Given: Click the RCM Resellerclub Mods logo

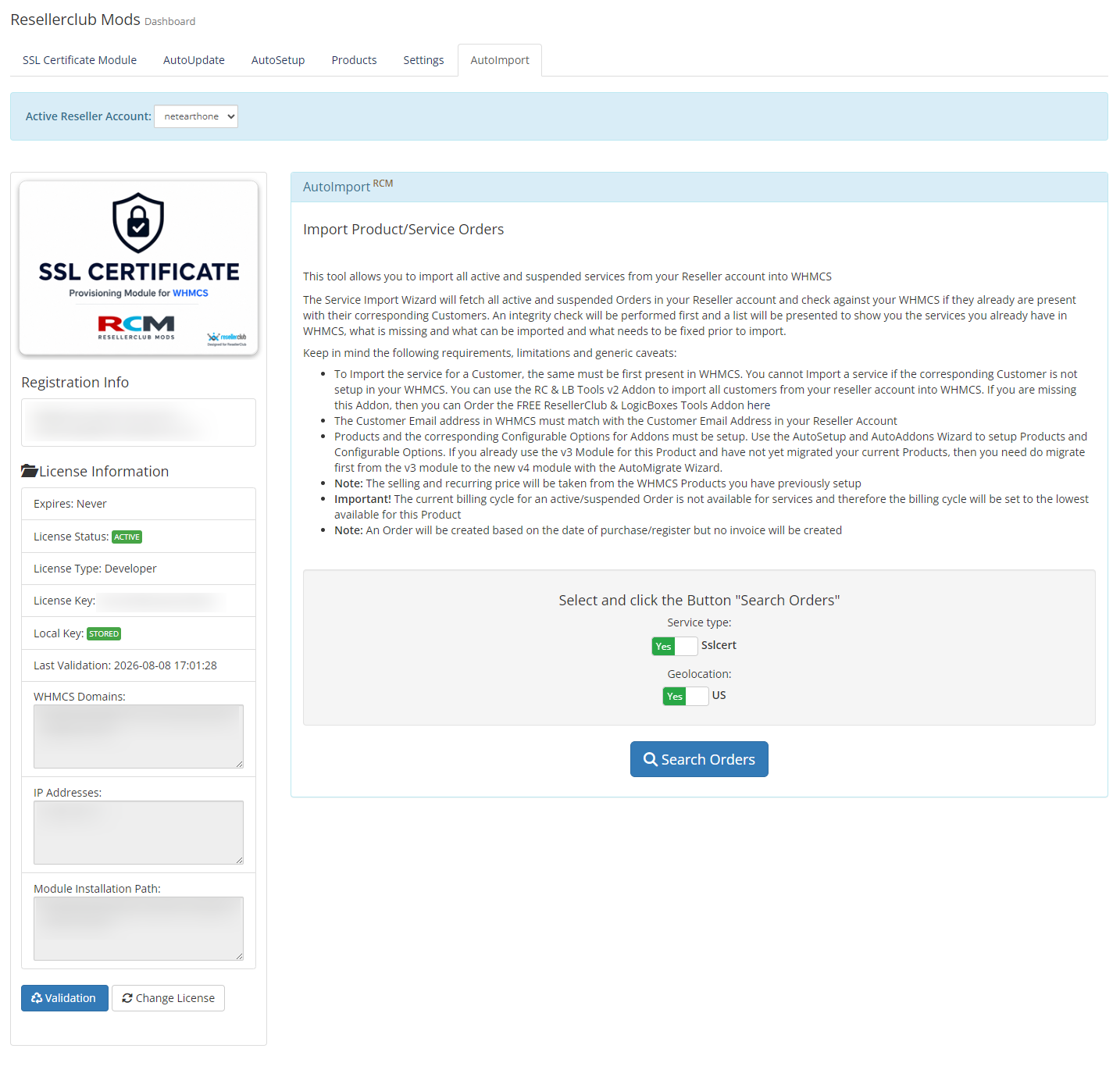Looking at the screenshot, I should click(136, 327).
